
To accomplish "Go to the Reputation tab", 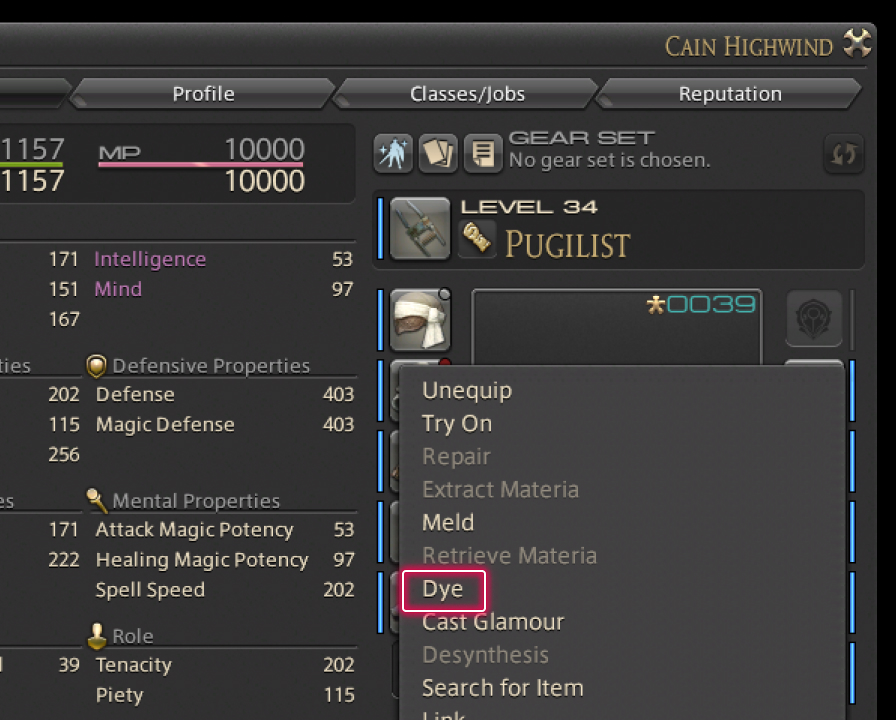I will [730, 94].
